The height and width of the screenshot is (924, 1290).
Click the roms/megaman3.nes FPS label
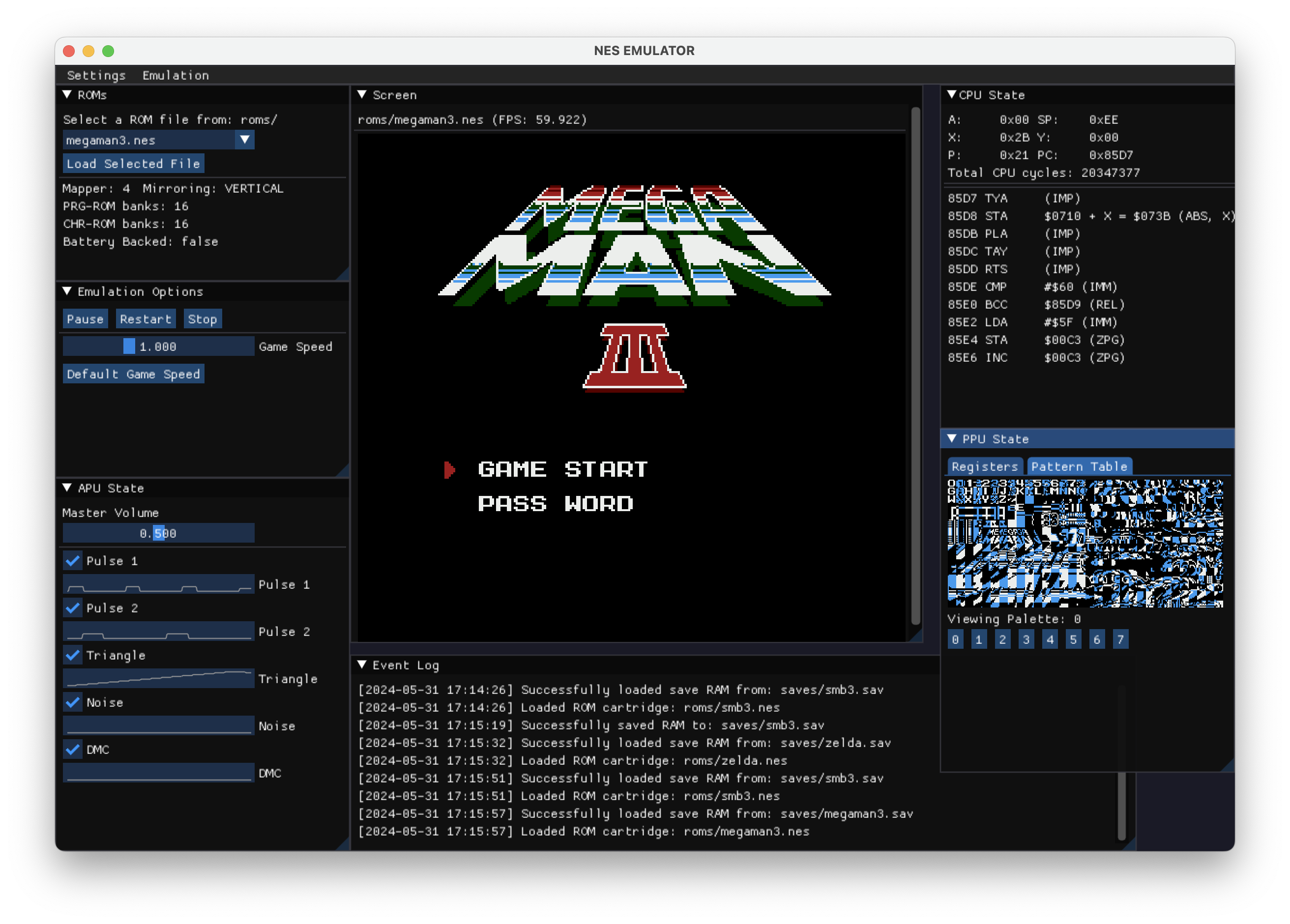coord(472,119)
